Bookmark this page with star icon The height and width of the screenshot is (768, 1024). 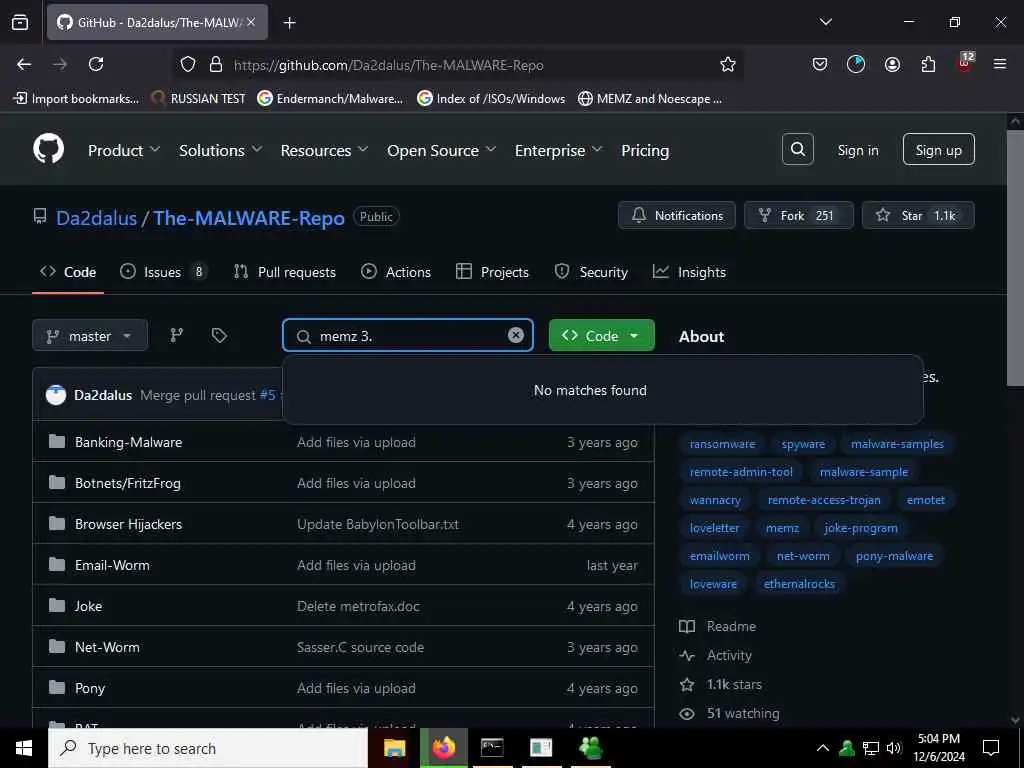pyautogui.click(x=728, y=64)
